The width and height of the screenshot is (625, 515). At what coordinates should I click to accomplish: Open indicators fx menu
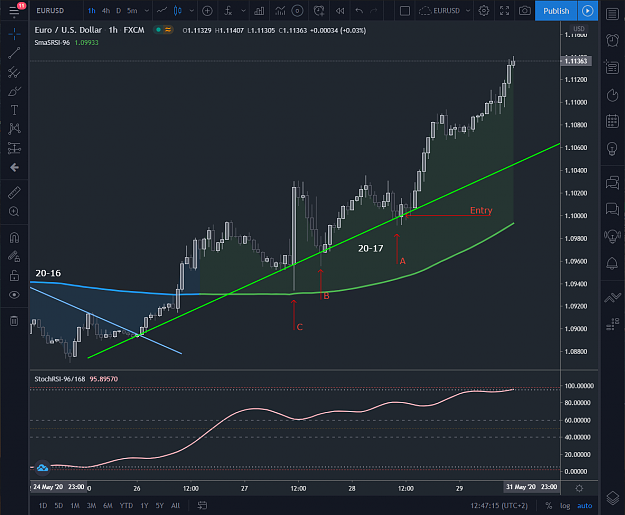pos(228,11)
